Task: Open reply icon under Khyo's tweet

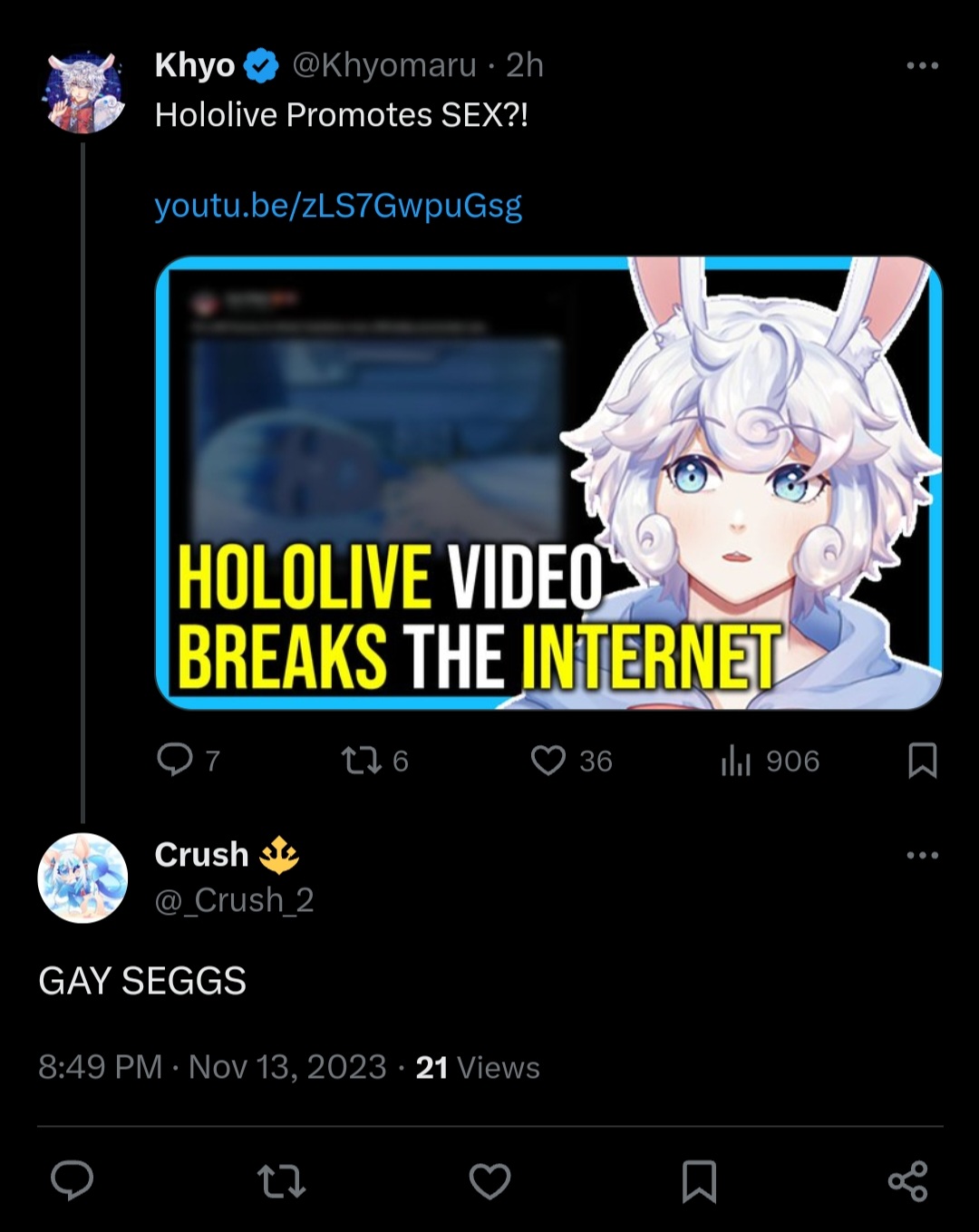Action: [175, 760]
